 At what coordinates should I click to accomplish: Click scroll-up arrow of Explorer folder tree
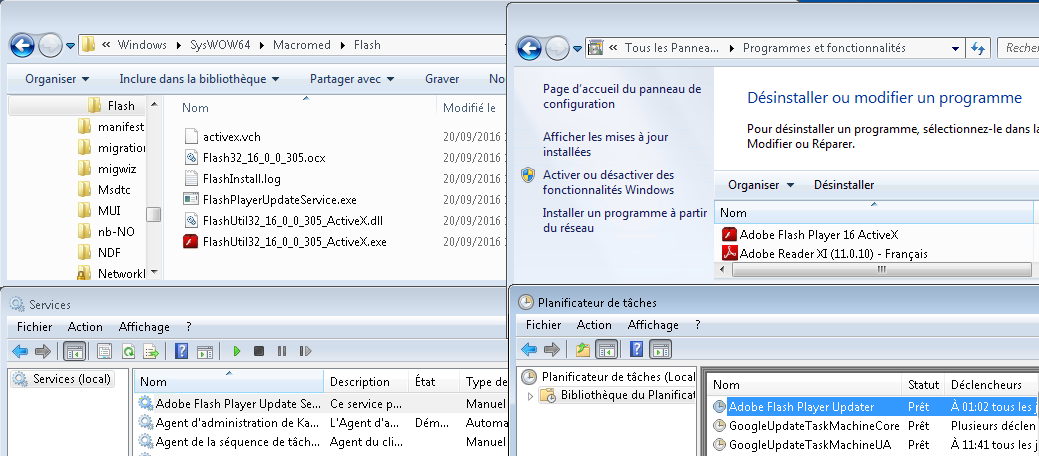point(154,104)
